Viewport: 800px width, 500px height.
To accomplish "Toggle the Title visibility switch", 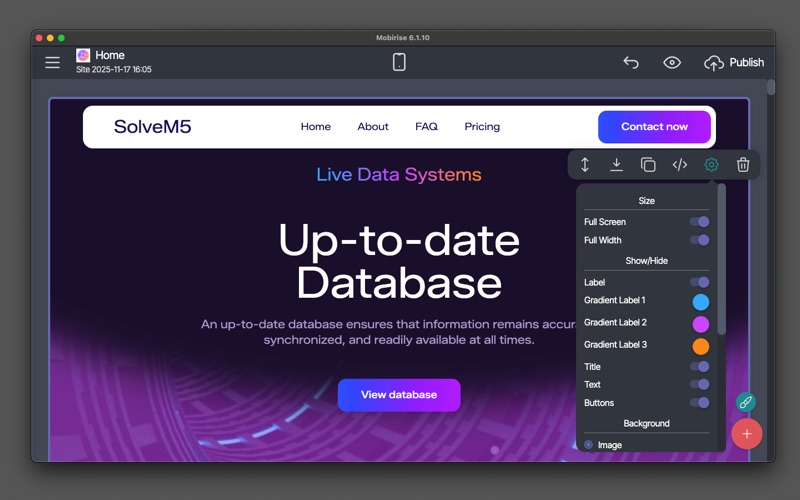I will pyautogui.click(x=699, y=366).
